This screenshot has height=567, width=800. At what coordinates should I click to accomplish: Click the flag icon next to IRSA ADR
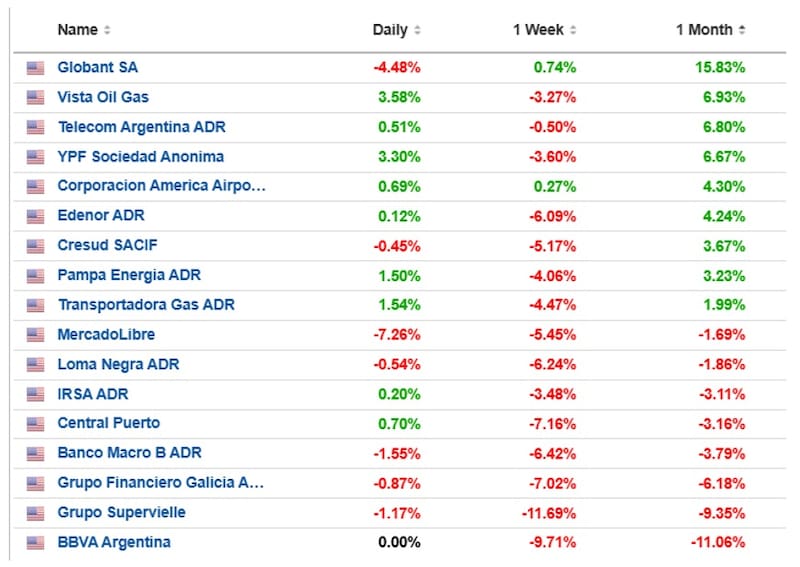(35, 395)
